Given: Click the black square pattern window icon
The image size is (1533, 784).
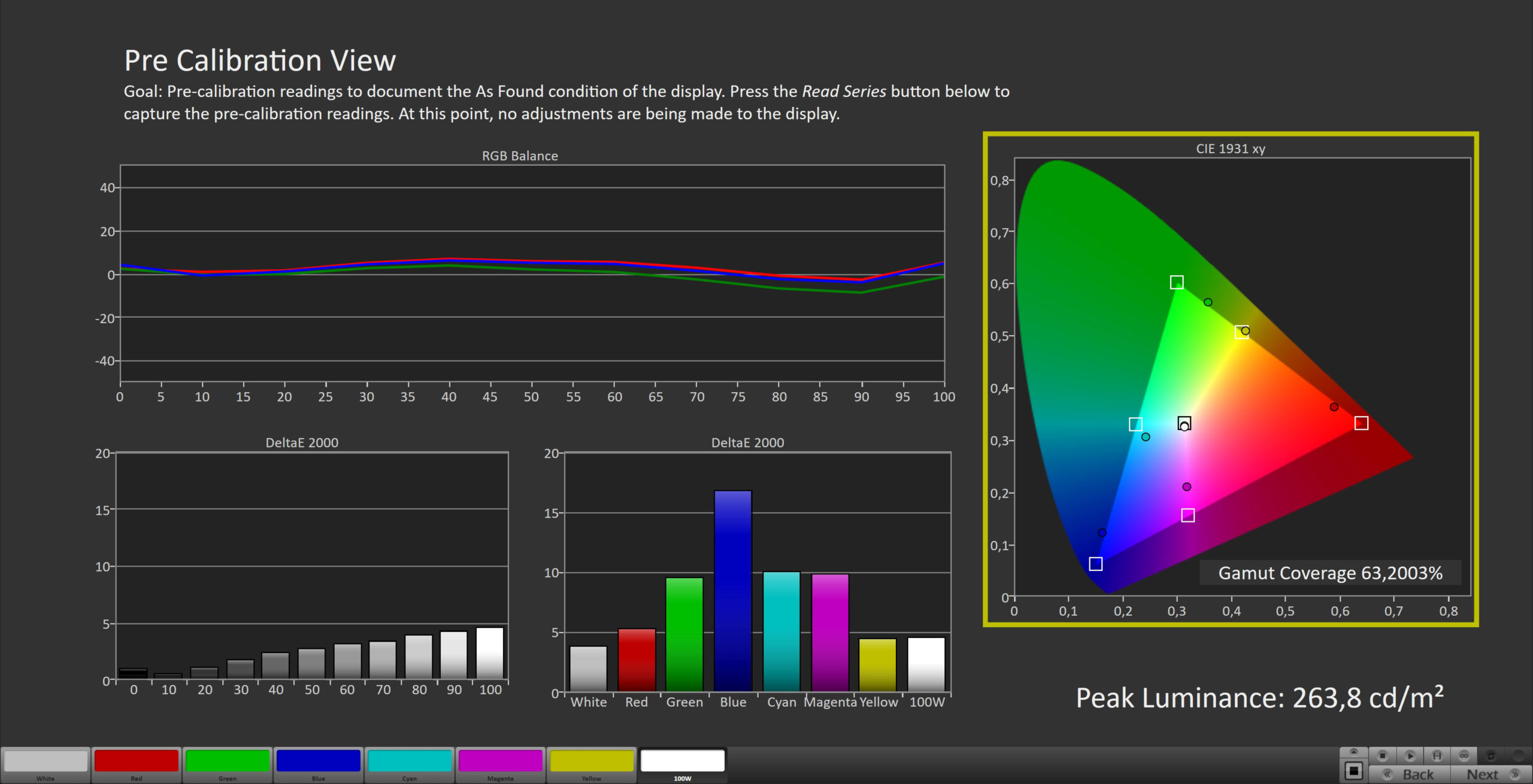Looking at the screenshot, I should pyautogui.click(x=1353, y=771).
